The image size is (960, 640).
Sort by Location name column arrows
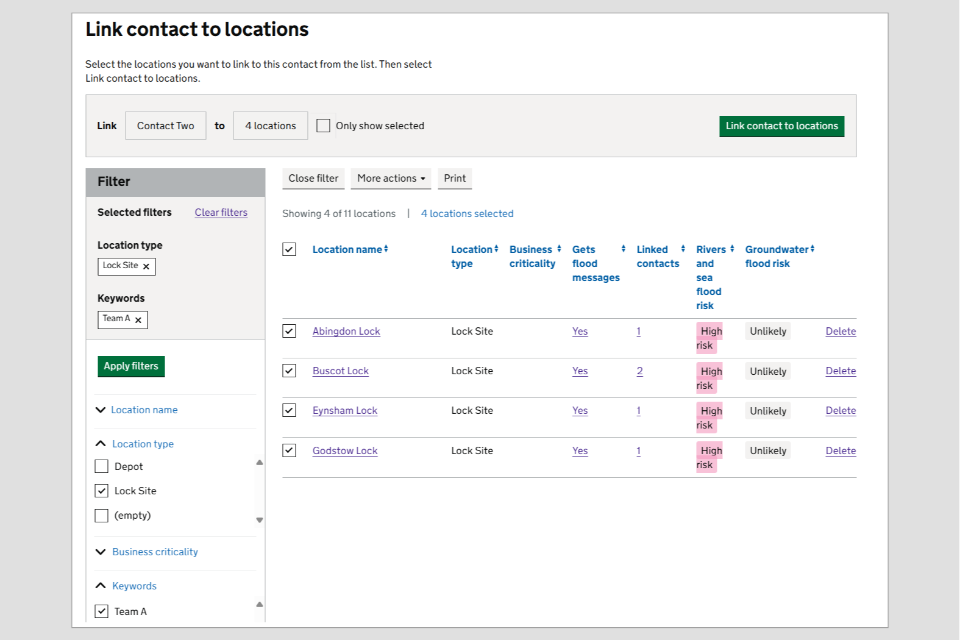[x=386, y=249]
